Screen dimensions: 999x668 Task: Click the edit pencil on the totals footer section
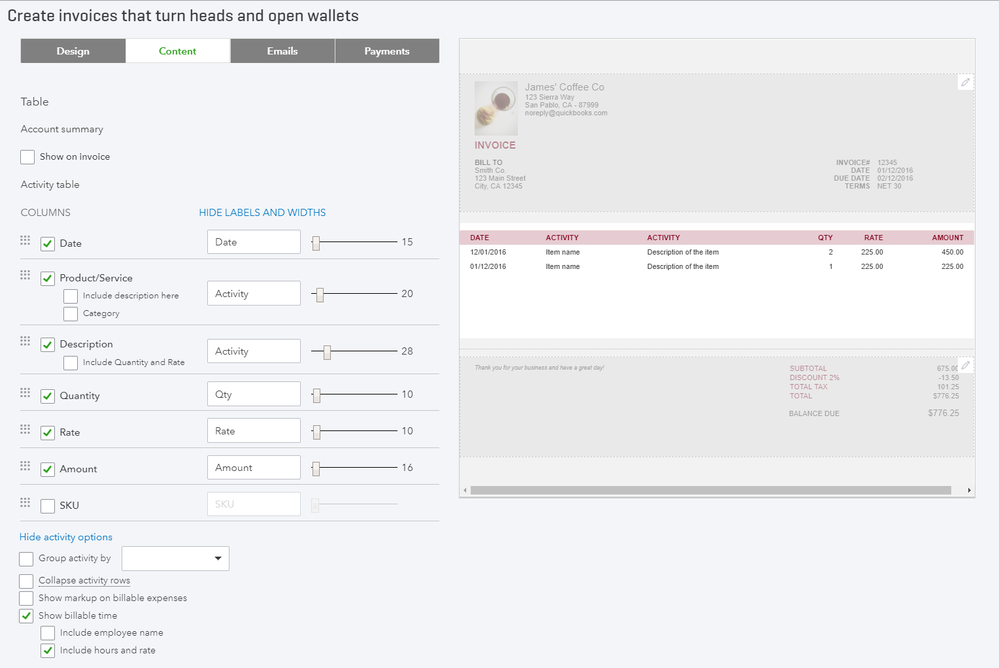point(964,365)
